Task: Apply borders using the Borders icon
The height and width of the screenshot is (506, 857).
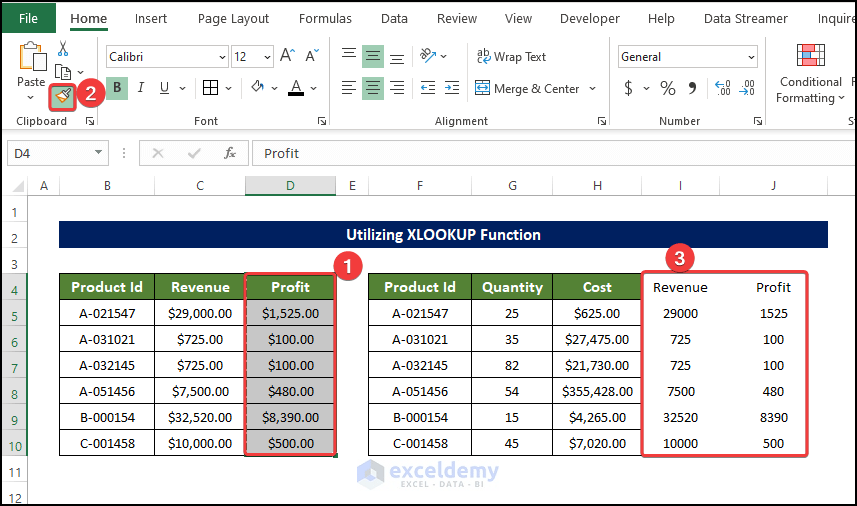Action: 210,87
